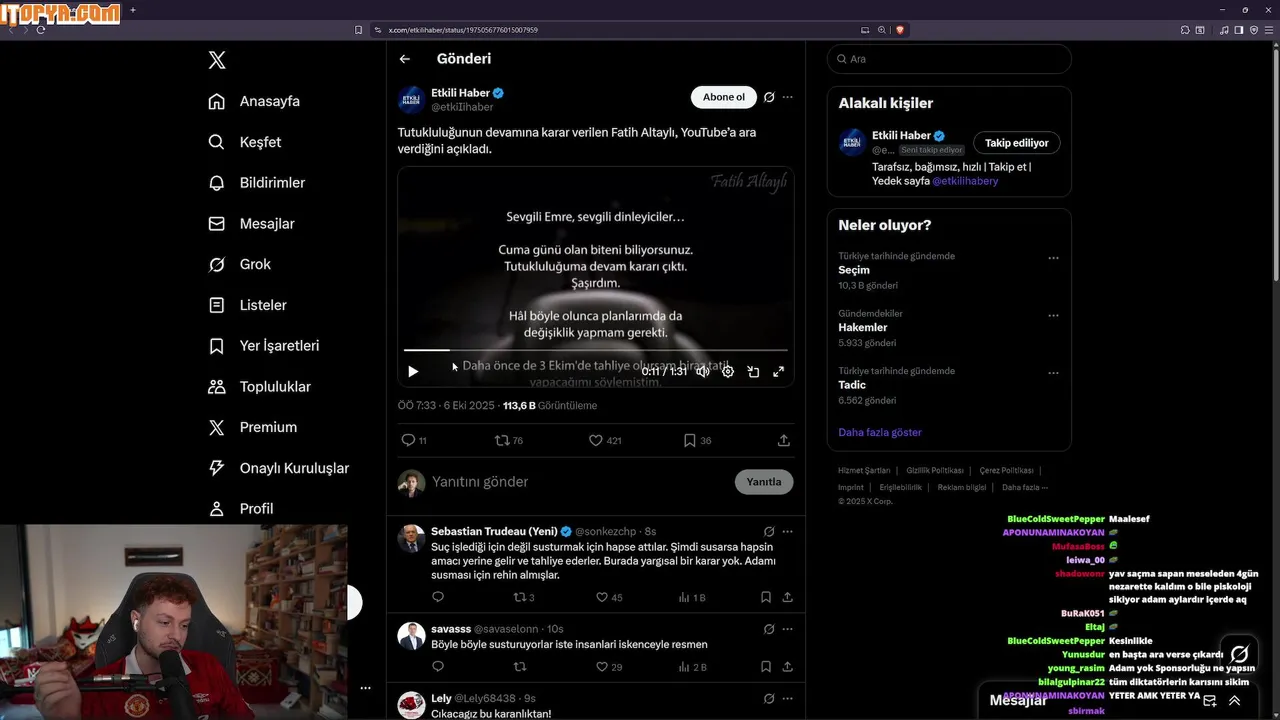
Task: Bookmark this page via address bar icon
Action: 359,30
